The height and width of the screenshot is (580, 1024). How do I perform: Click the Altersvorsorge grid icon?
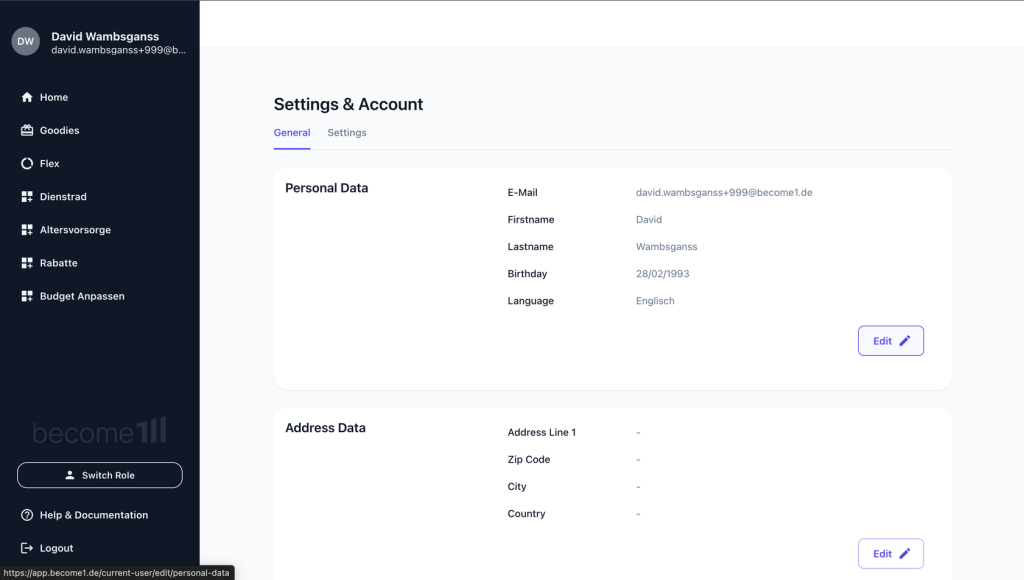[x=27, y=230]
